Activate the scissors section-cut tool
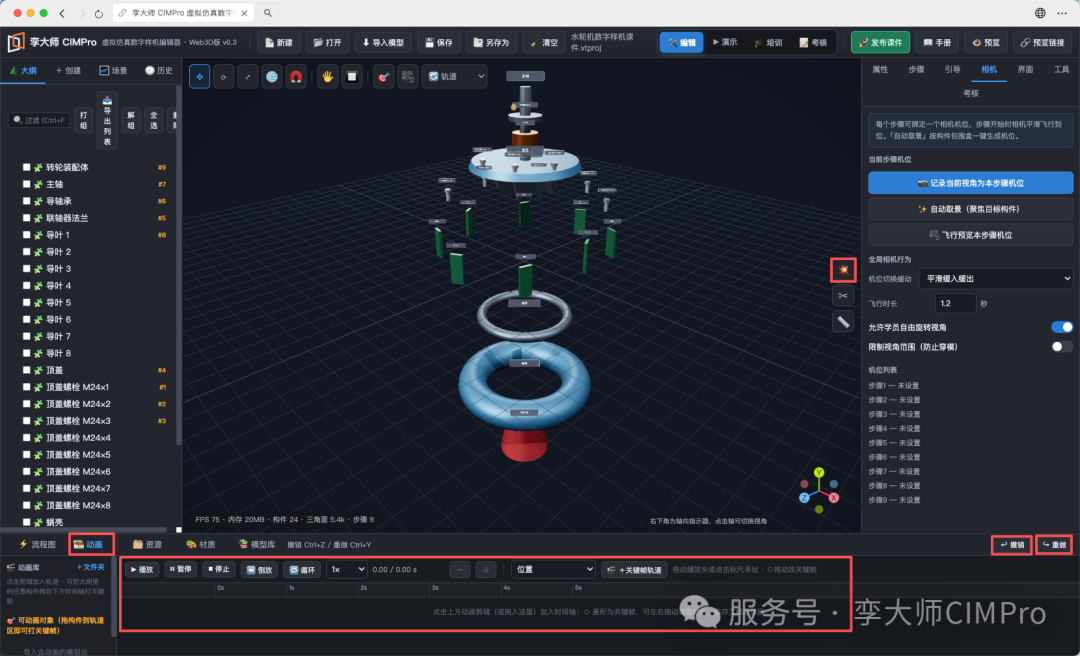 click(x=843, y=296)
